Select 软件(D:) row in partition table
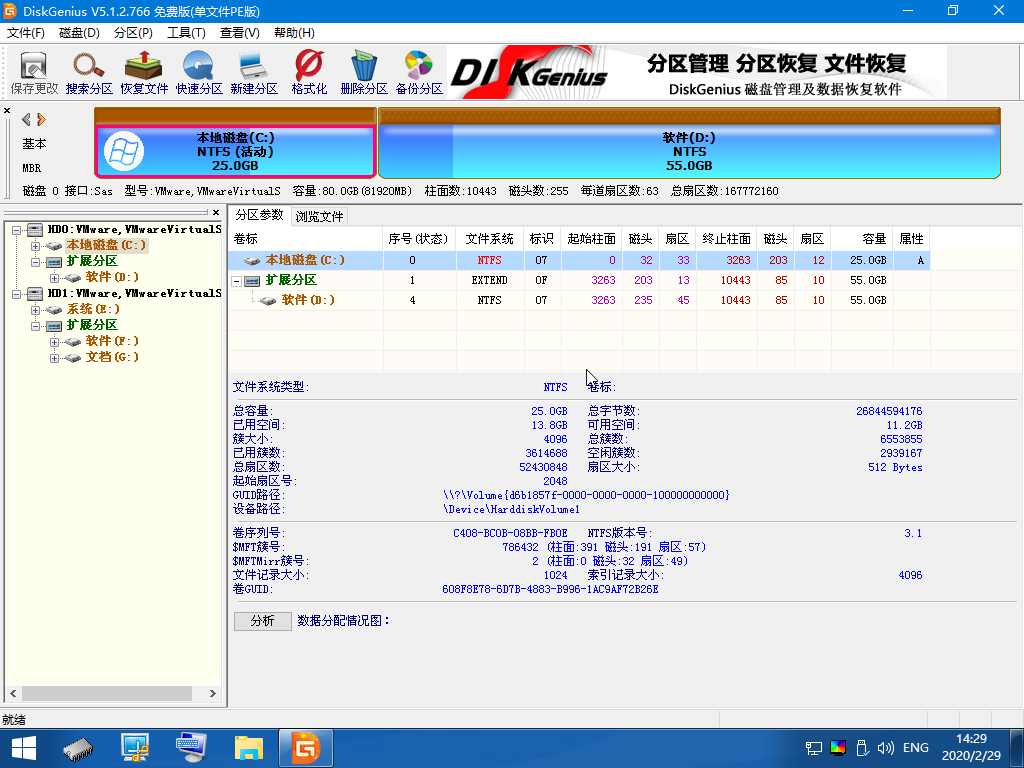 click(x=579, y=300)
